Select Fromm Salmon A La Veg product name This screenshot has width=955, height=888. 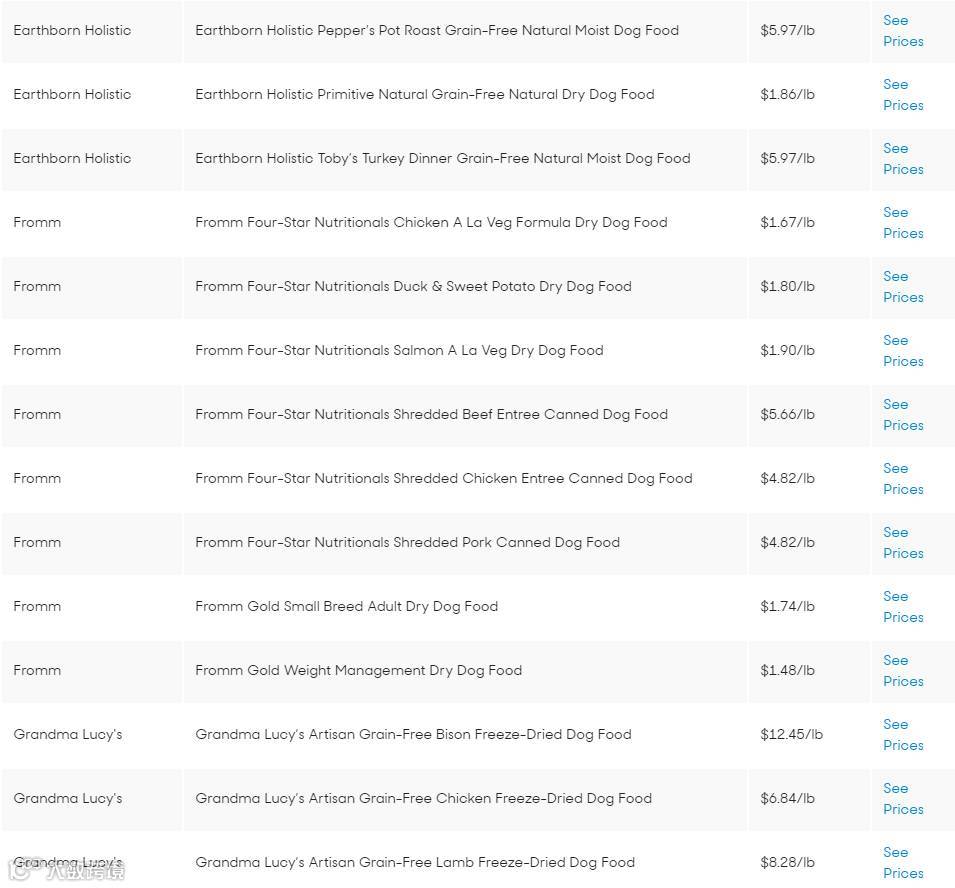click(x=399, y=350)
